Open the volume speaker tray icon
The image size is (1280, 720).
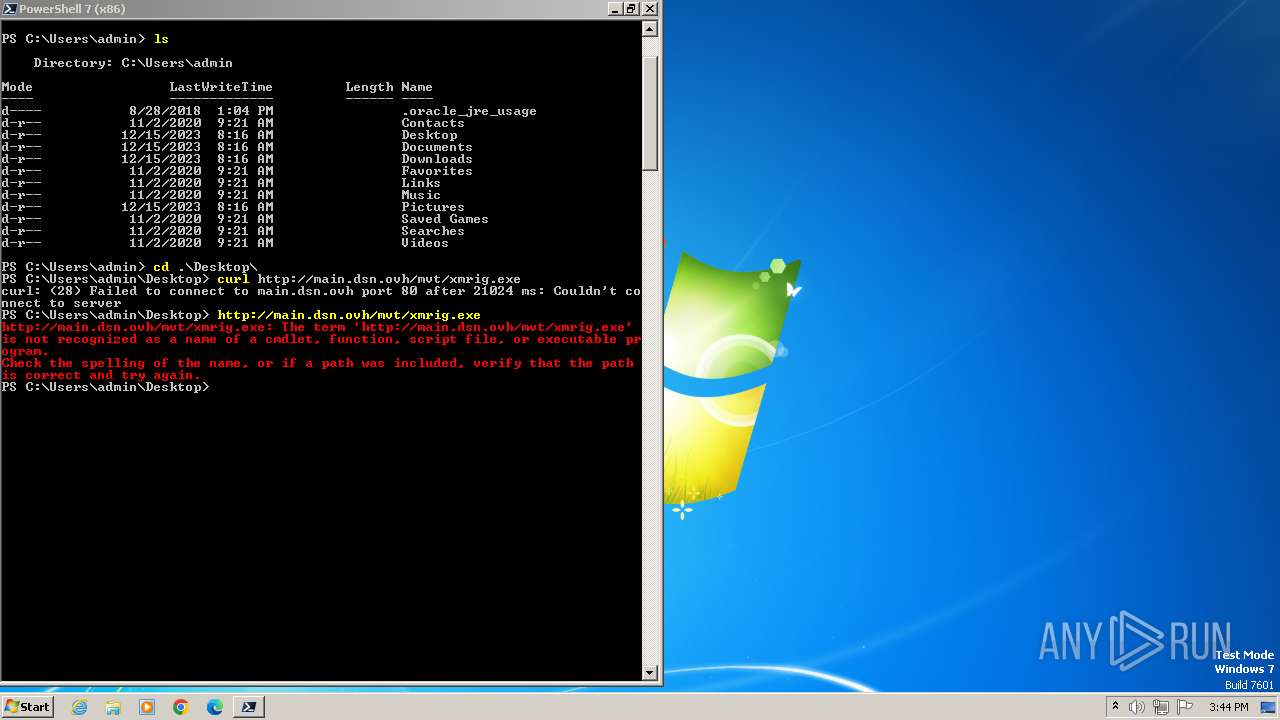pyautogui.click(x=1137, y=707)
